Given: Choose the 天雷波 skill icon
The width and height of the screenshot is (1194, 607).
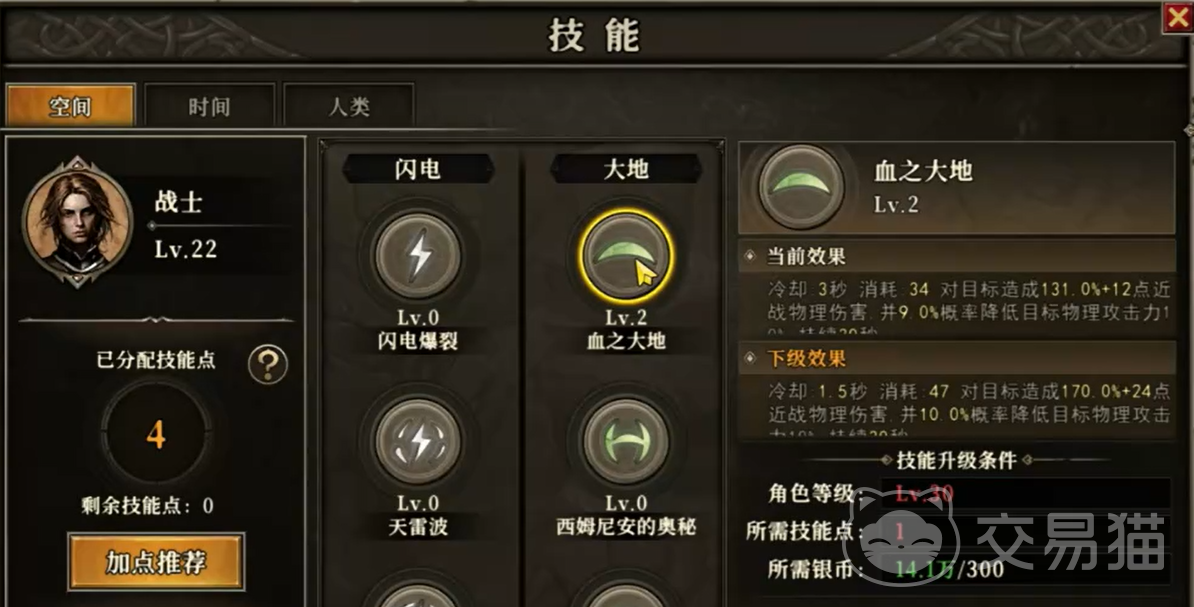Looking at the screenshot, I should point(418,442).
